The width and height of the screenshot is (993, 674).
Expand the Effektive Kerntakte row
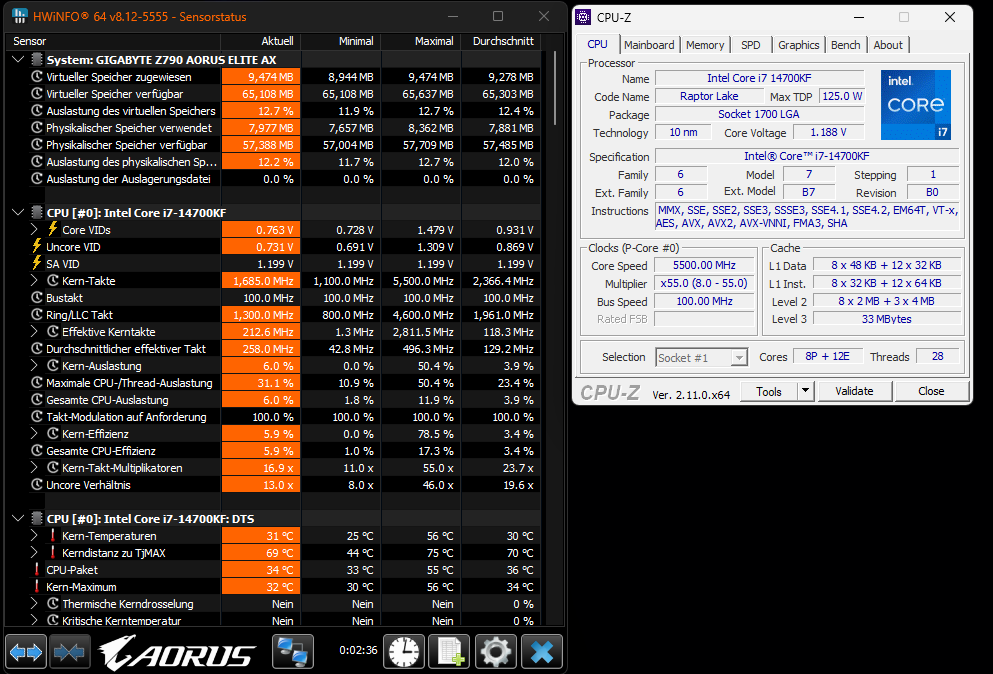coord(34,331)
